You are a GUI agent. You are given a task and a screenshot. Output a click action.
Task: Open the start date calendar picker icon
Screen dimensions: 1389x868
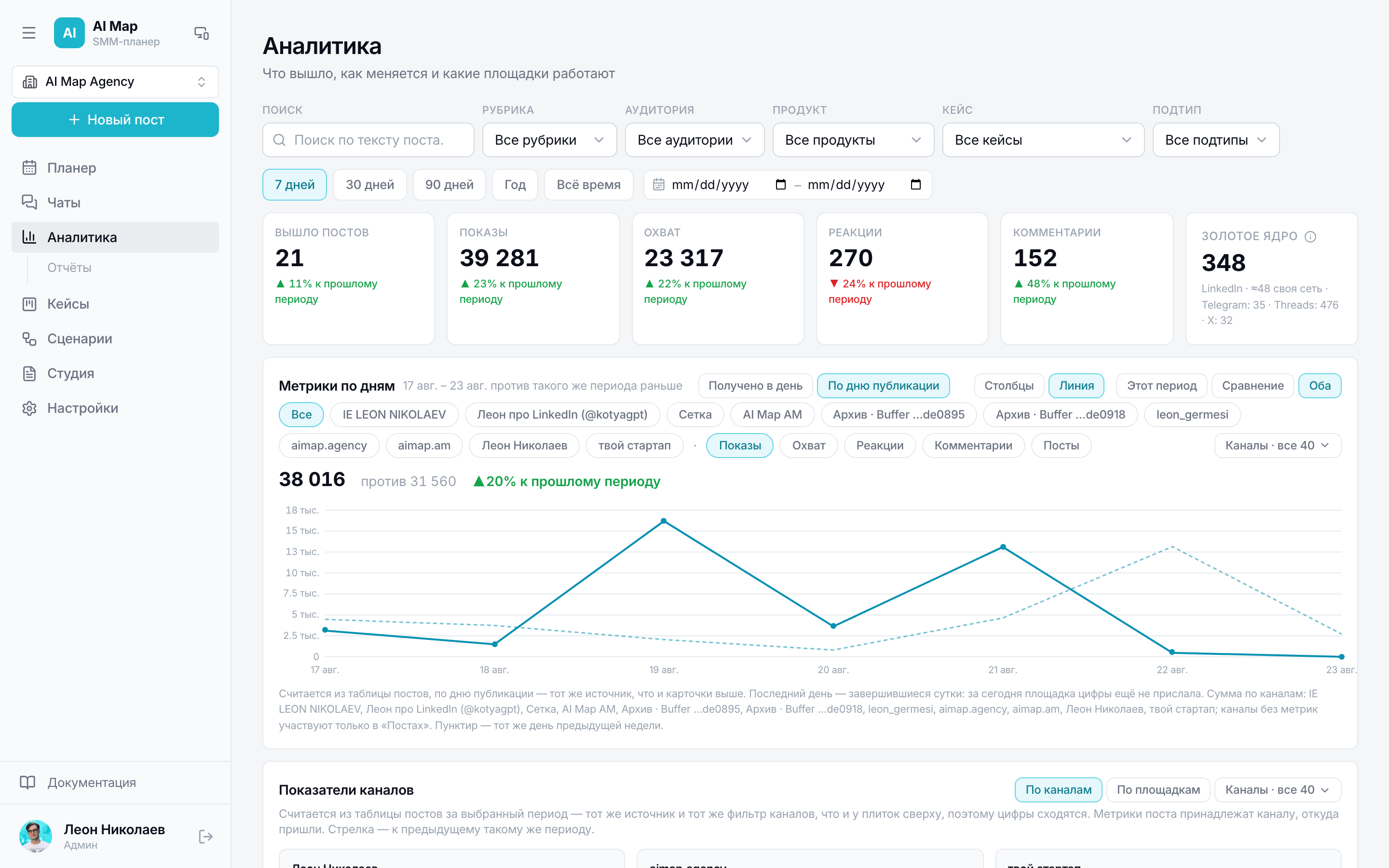click(781, 184)
